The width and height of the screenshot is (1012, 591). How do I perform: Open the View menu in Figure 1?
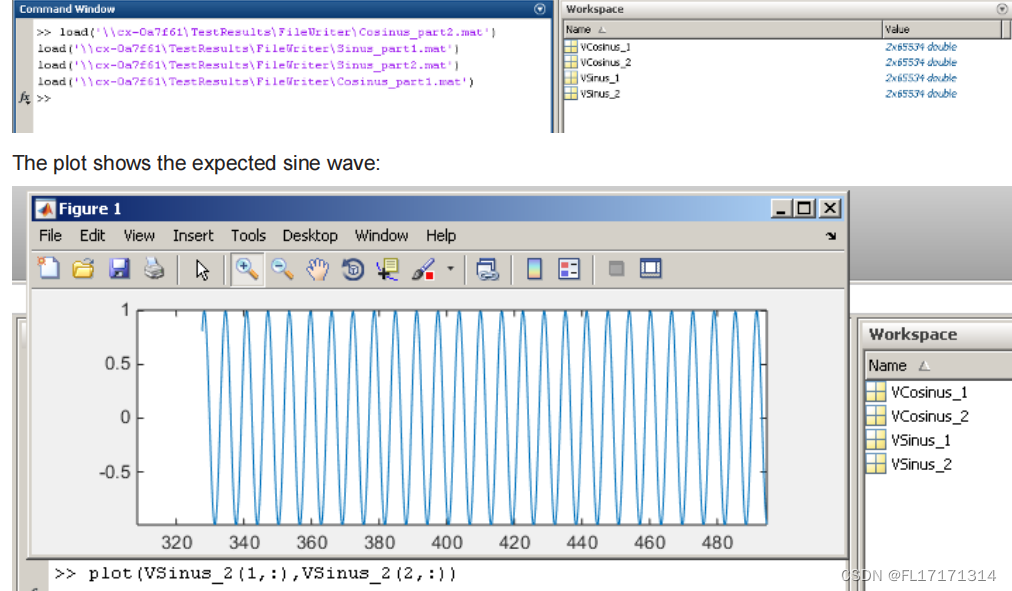[x=139, y=236]
